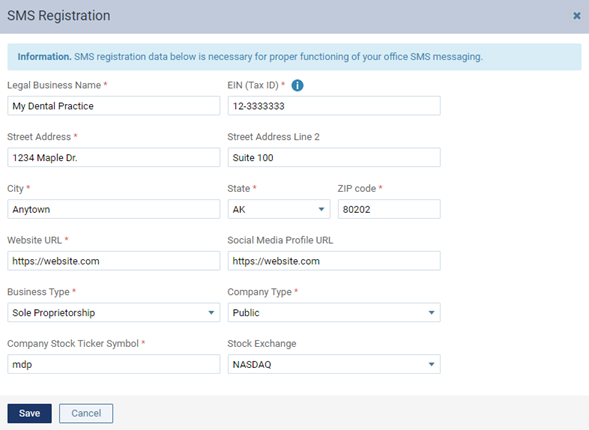Focus the City field
The height and width of the screenshot is (430, 589).
click(113, 209)
